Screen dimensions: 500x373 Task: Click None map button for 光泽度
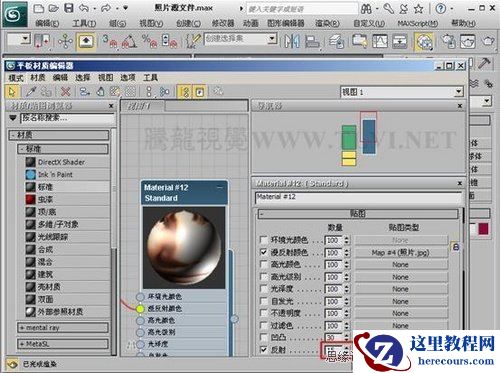pyautogui.click(x=401, y=289)
